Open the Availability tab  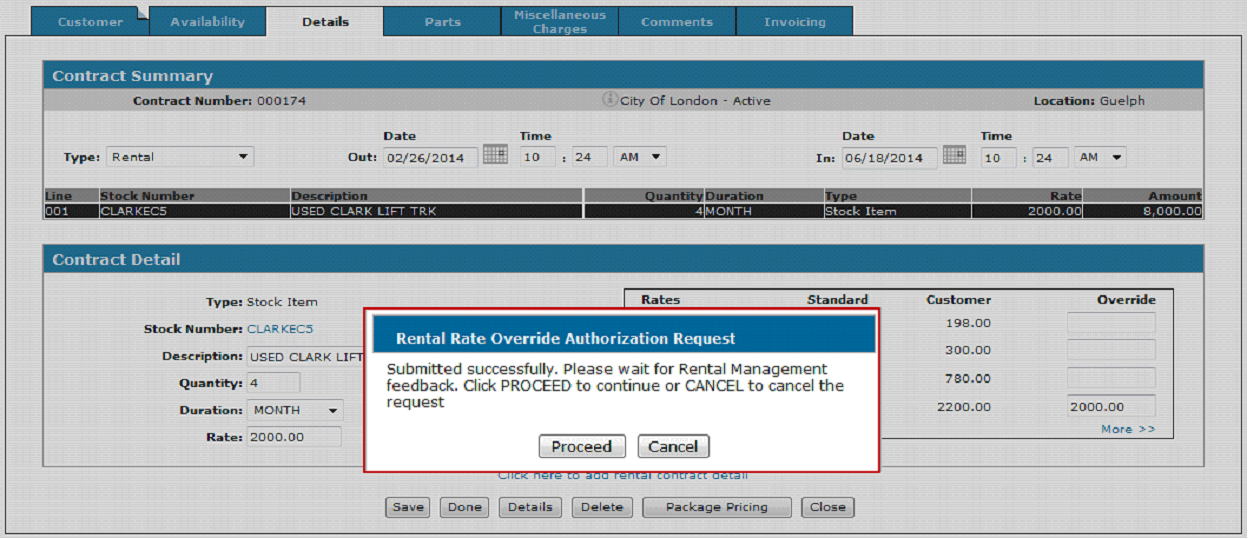click(207, 21)
